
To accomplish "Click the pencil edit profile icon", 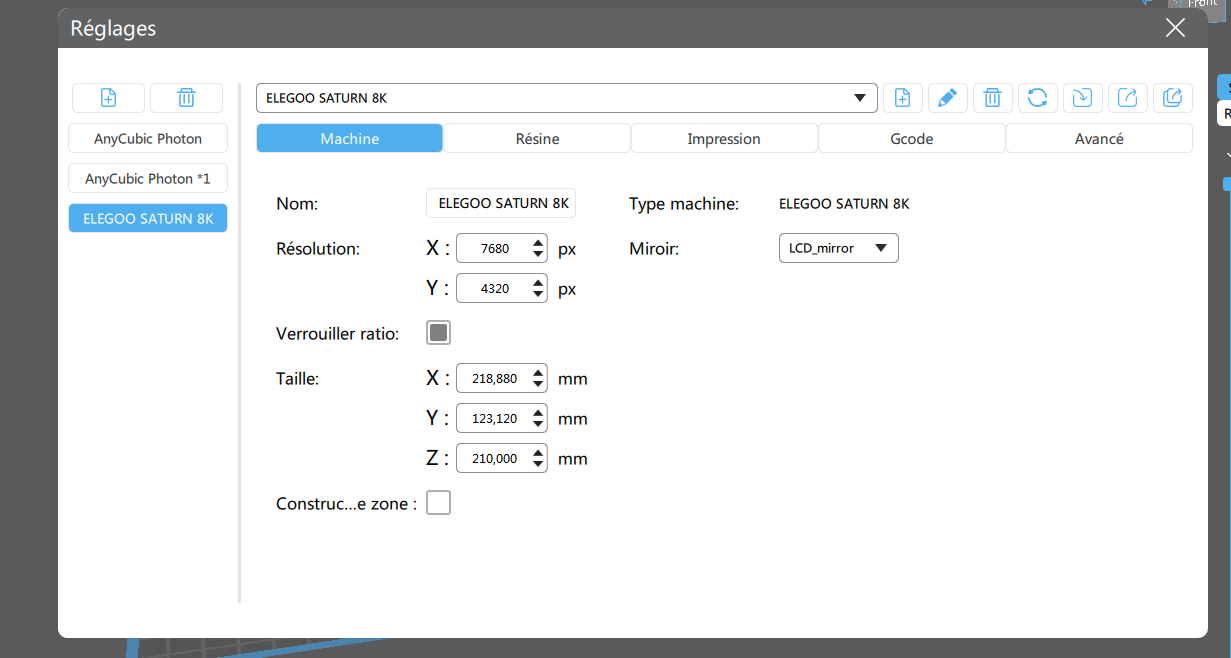I will tap(947, 97).
